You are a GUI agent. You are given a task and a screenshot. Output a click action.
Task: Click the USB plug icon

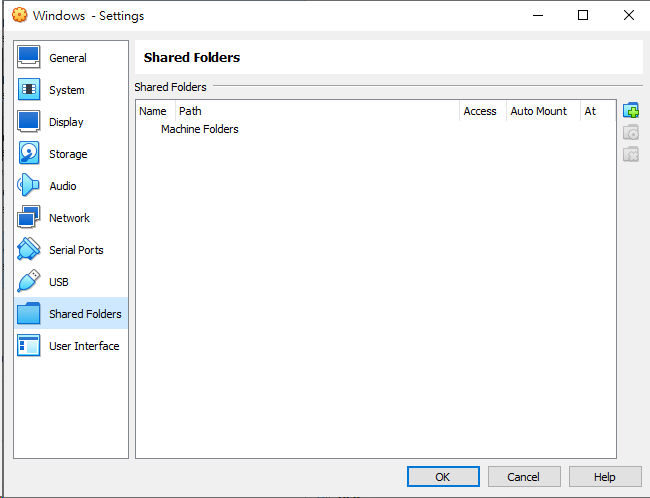point(29,282)
